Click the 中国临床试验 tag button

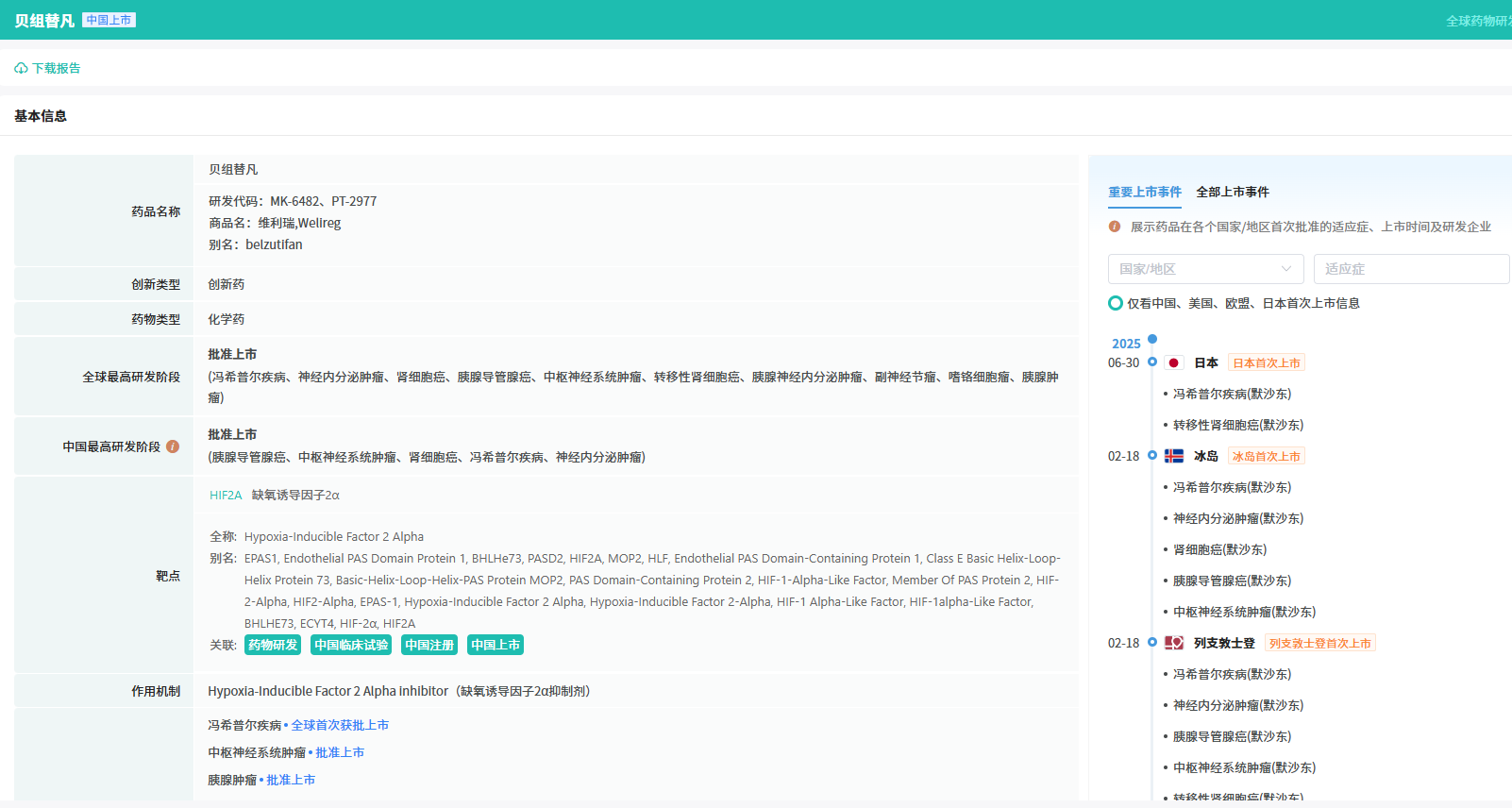tap(351, 646)
